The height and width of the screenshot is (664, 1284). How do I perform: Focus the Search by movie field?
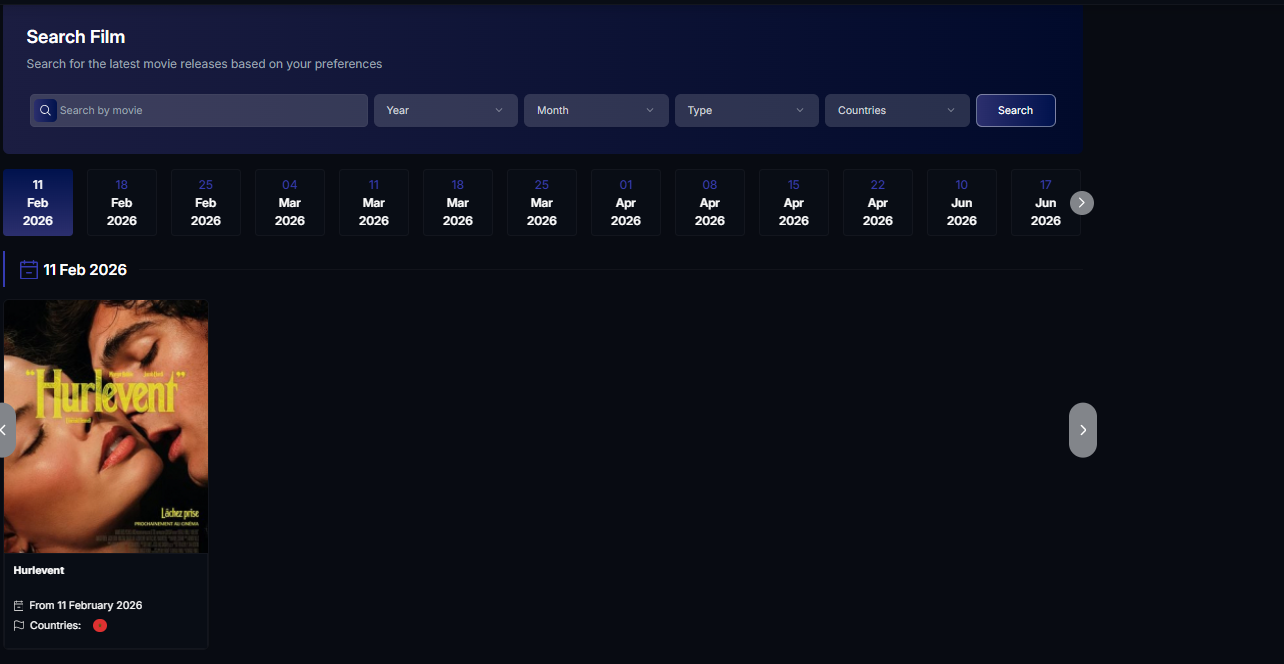pyautogui.click(x=199, y=110)
